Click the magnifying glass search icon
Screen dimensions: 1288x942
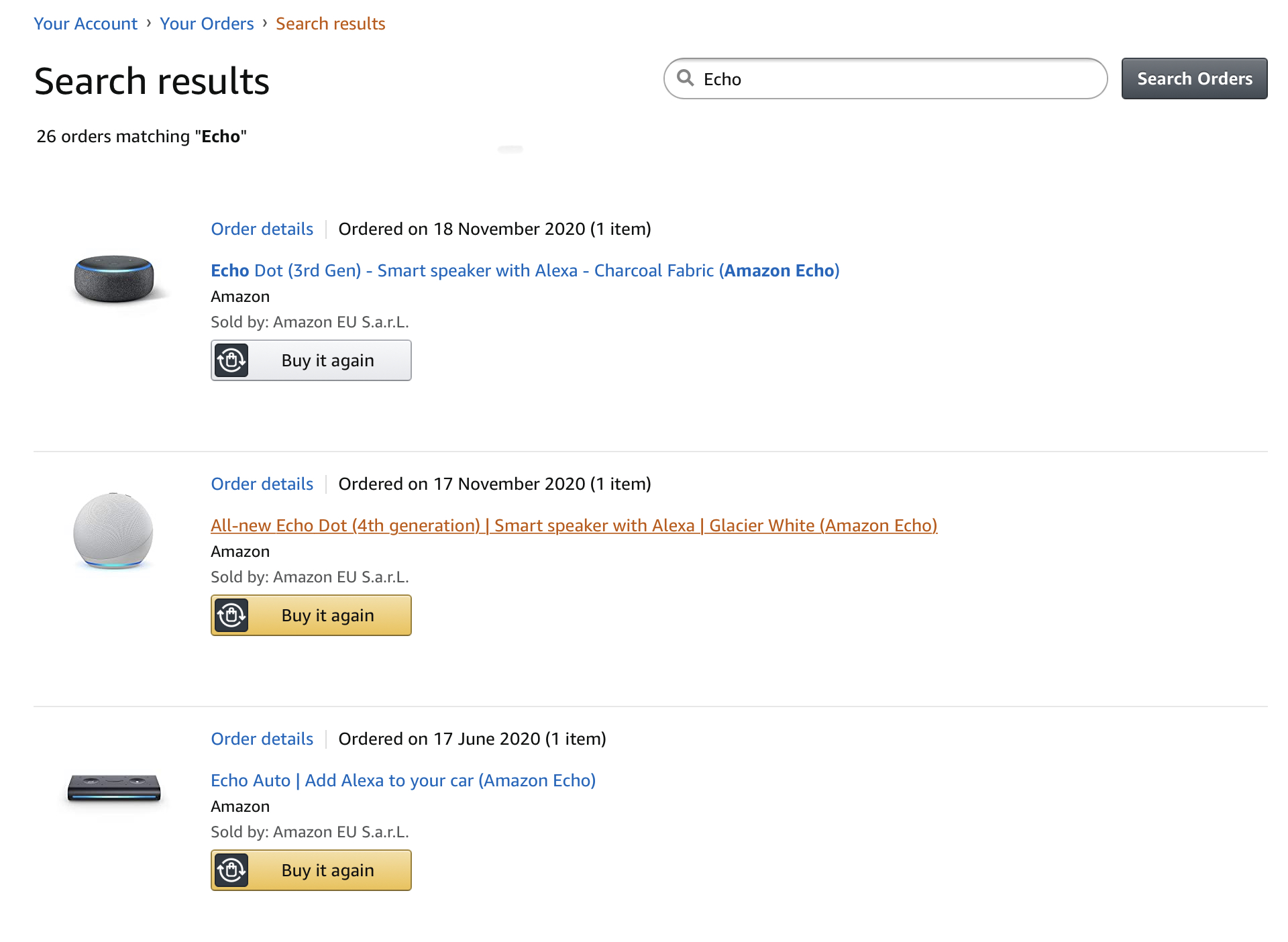[685, 78]
